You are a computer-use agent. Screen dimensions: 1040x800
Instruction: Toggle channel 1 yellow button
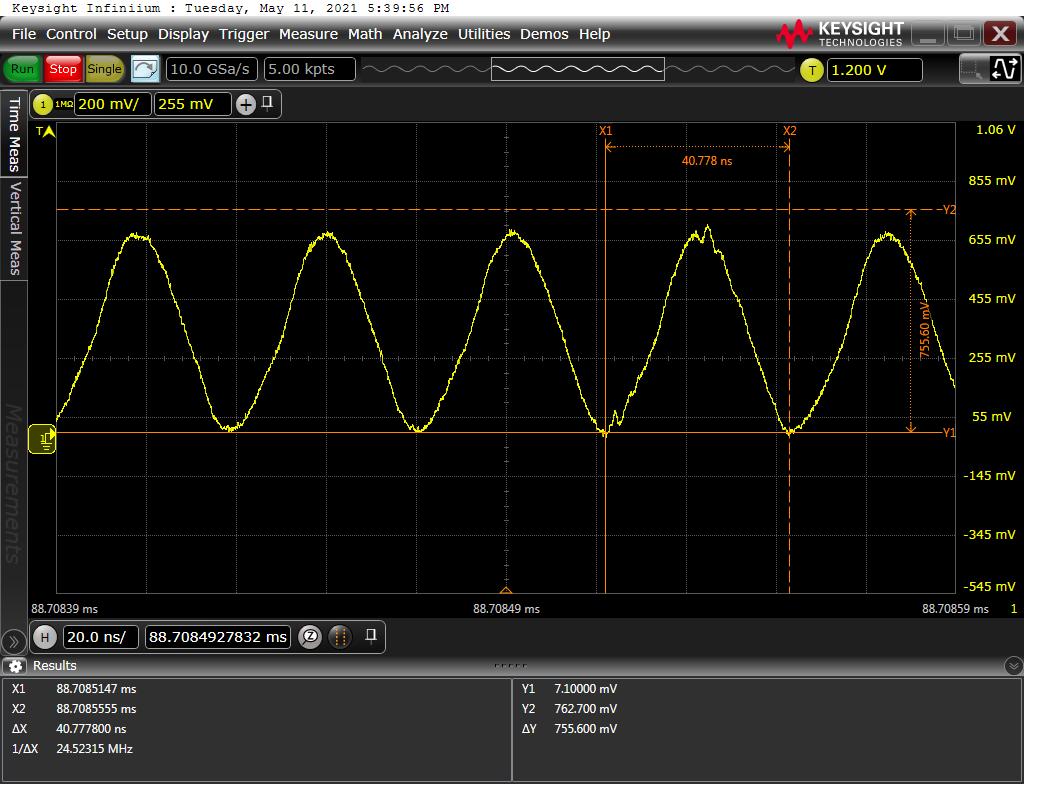pos(43,104)
